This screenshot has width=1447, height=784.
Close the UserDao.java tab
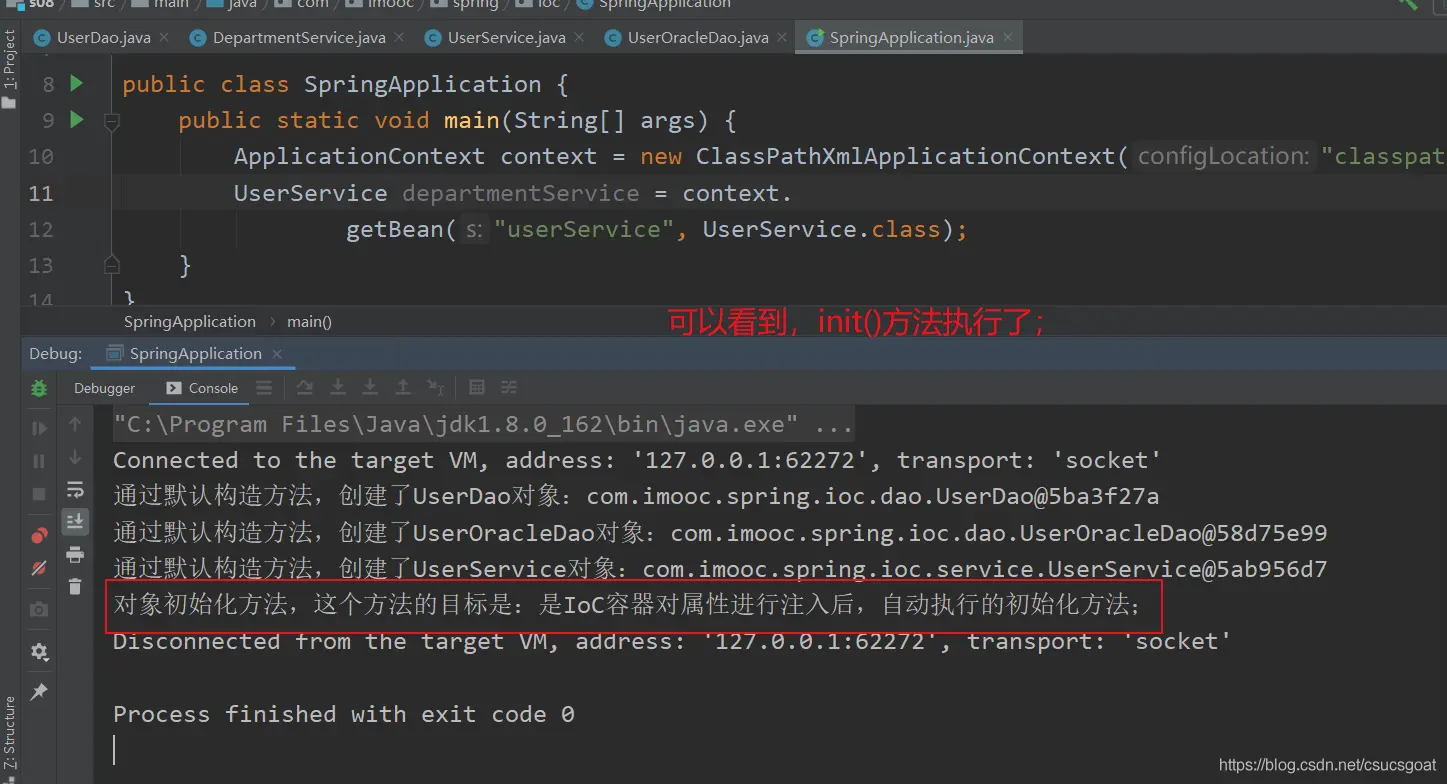point(164,38)
